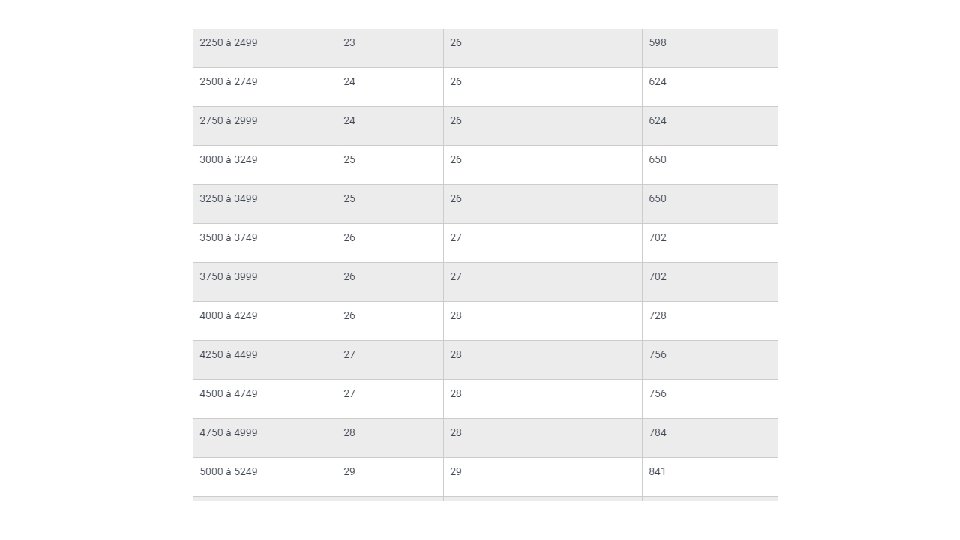This screenshot has width=960, height=540.
Task: Select the '4500 à 4749' row label
Action: pos(228,394)
